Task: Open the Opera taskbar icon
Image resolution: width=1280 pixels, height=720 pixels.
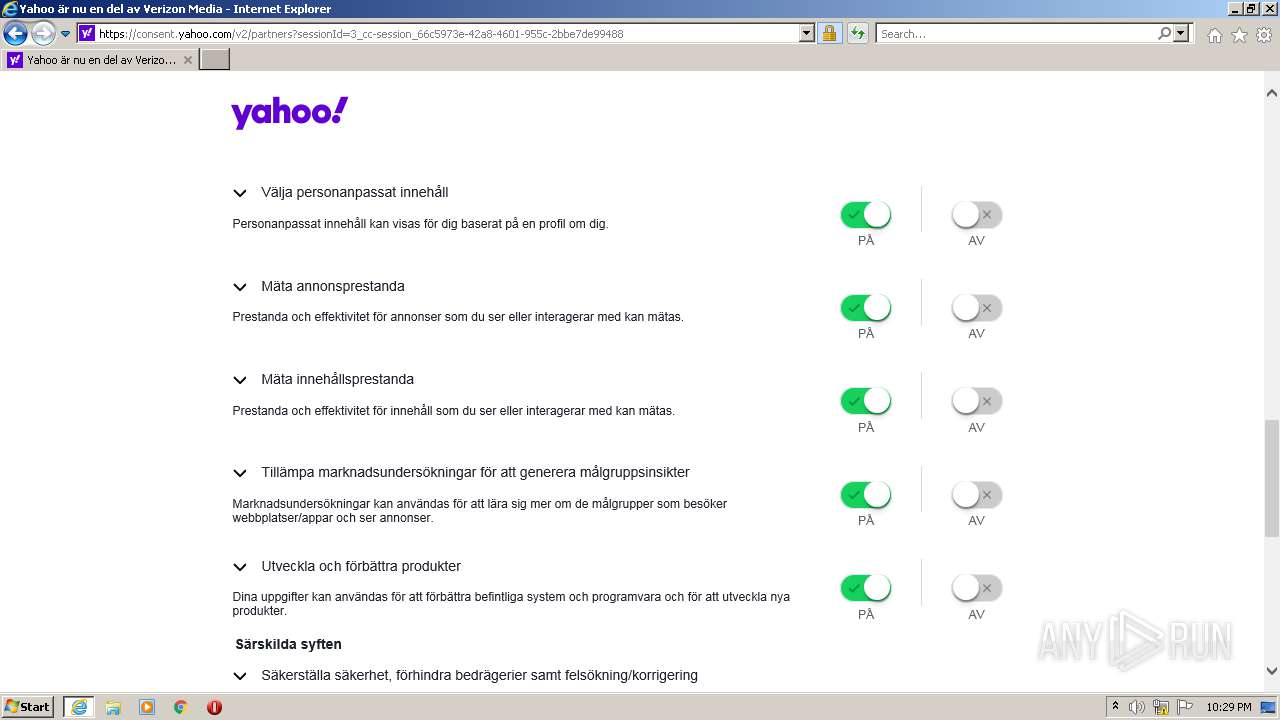Action: click(x=214, y=707)
